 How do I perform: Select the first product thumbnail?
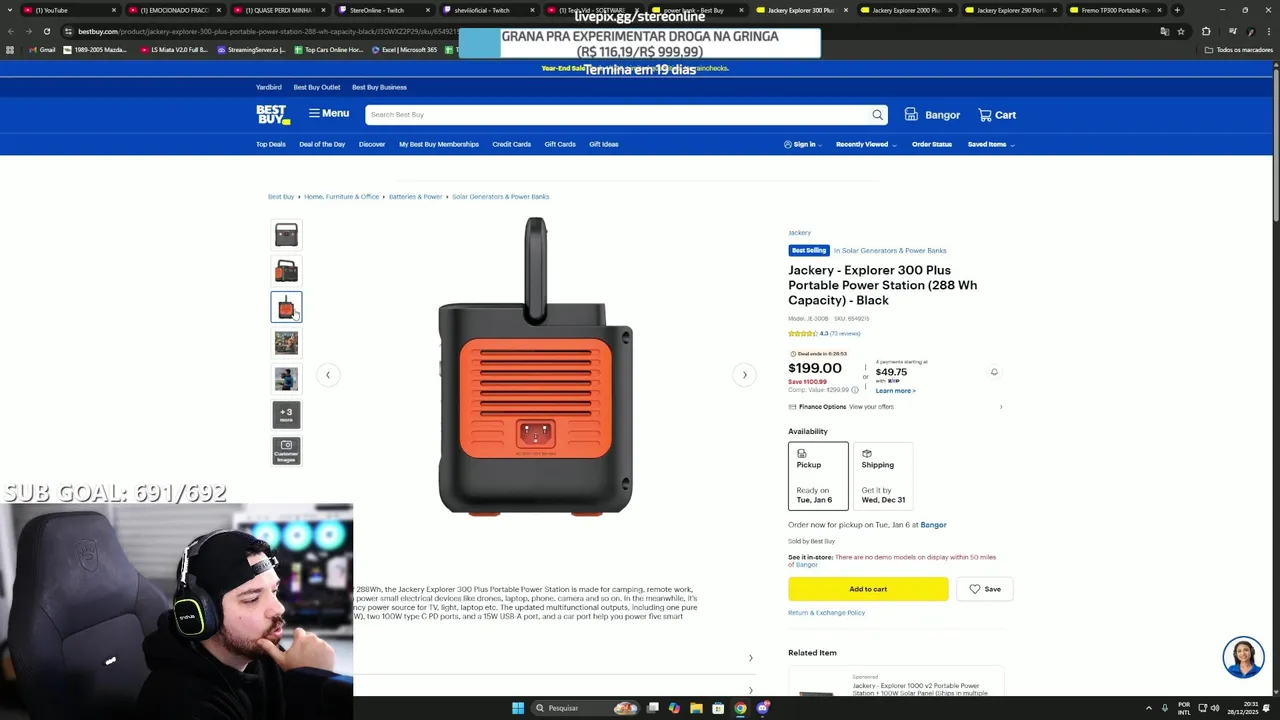pos(286,235)
